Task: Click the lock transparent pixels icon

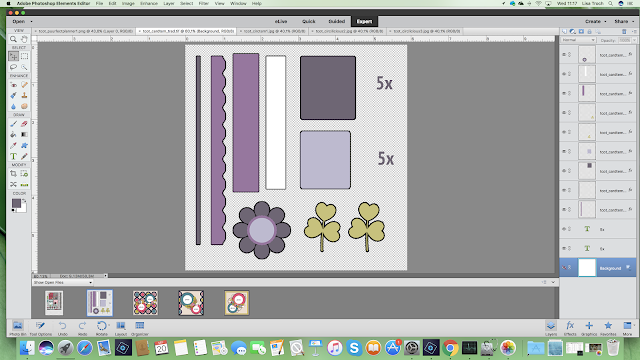Action: click(x=598, y=31)
